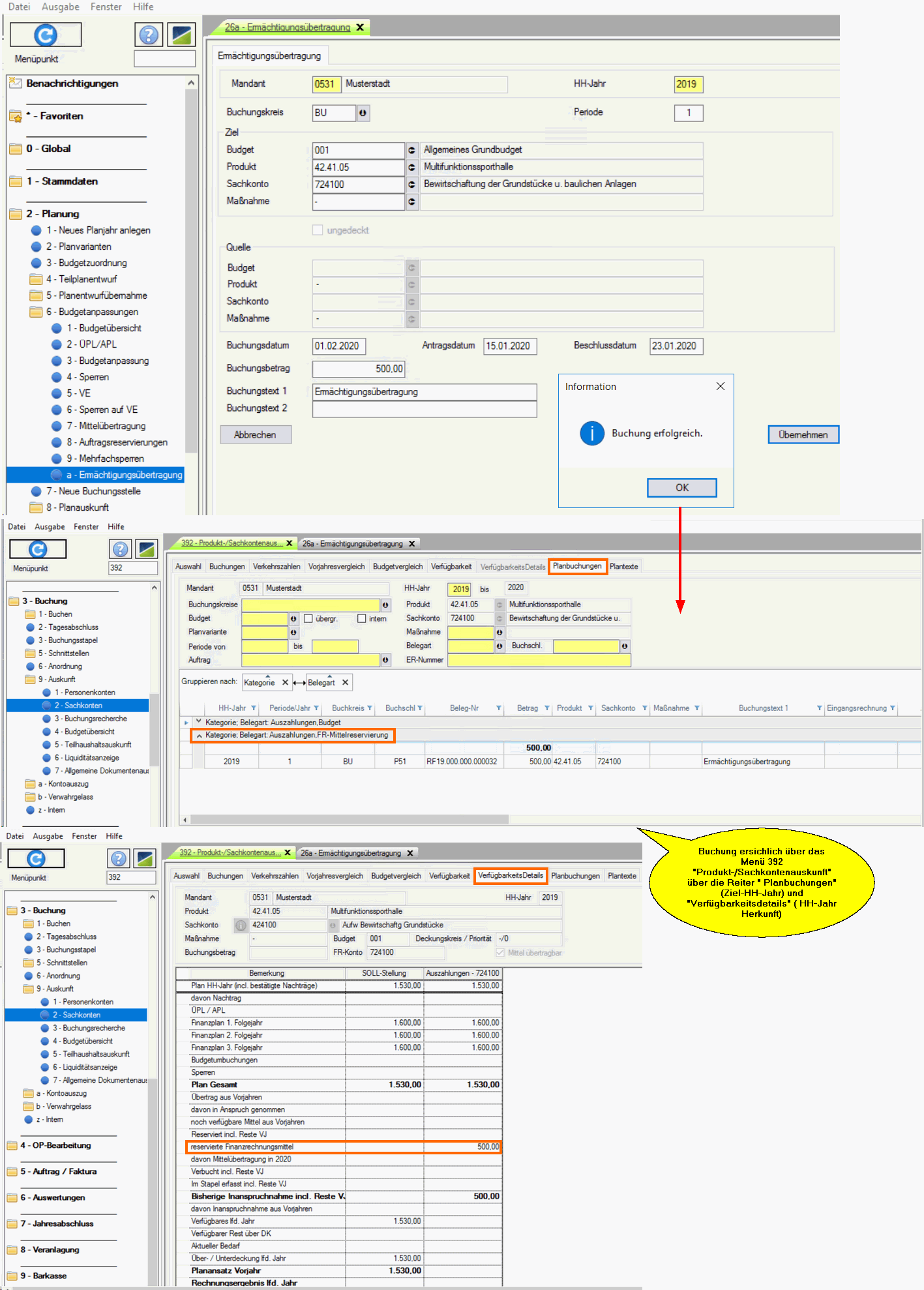This screenshot has width=924, height=1290.
Task: Check the intern checkbox
Action: coord(361,618)
